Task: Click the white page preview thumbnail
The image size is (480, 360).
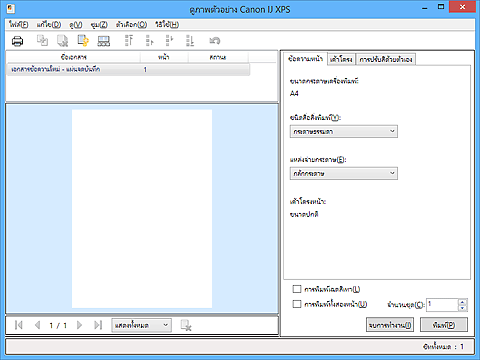Action: 142,209
